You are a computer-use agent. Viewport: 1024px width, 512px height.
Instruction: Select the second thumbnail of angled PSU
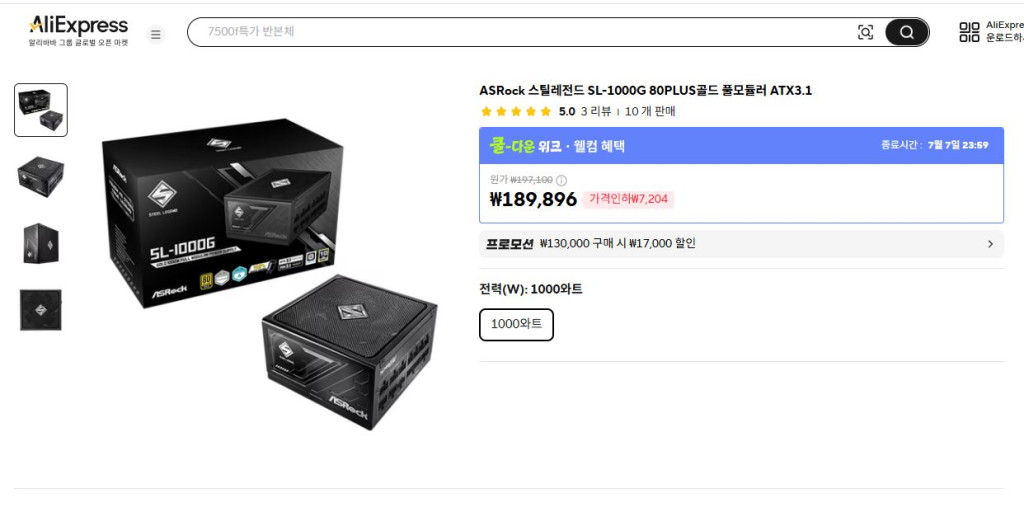40,177
